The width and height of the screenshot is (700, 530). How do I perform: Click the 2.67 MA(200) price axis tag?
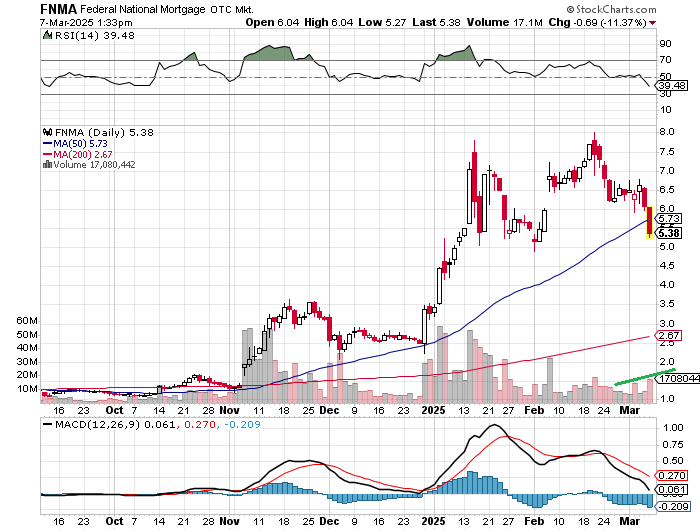668,335
